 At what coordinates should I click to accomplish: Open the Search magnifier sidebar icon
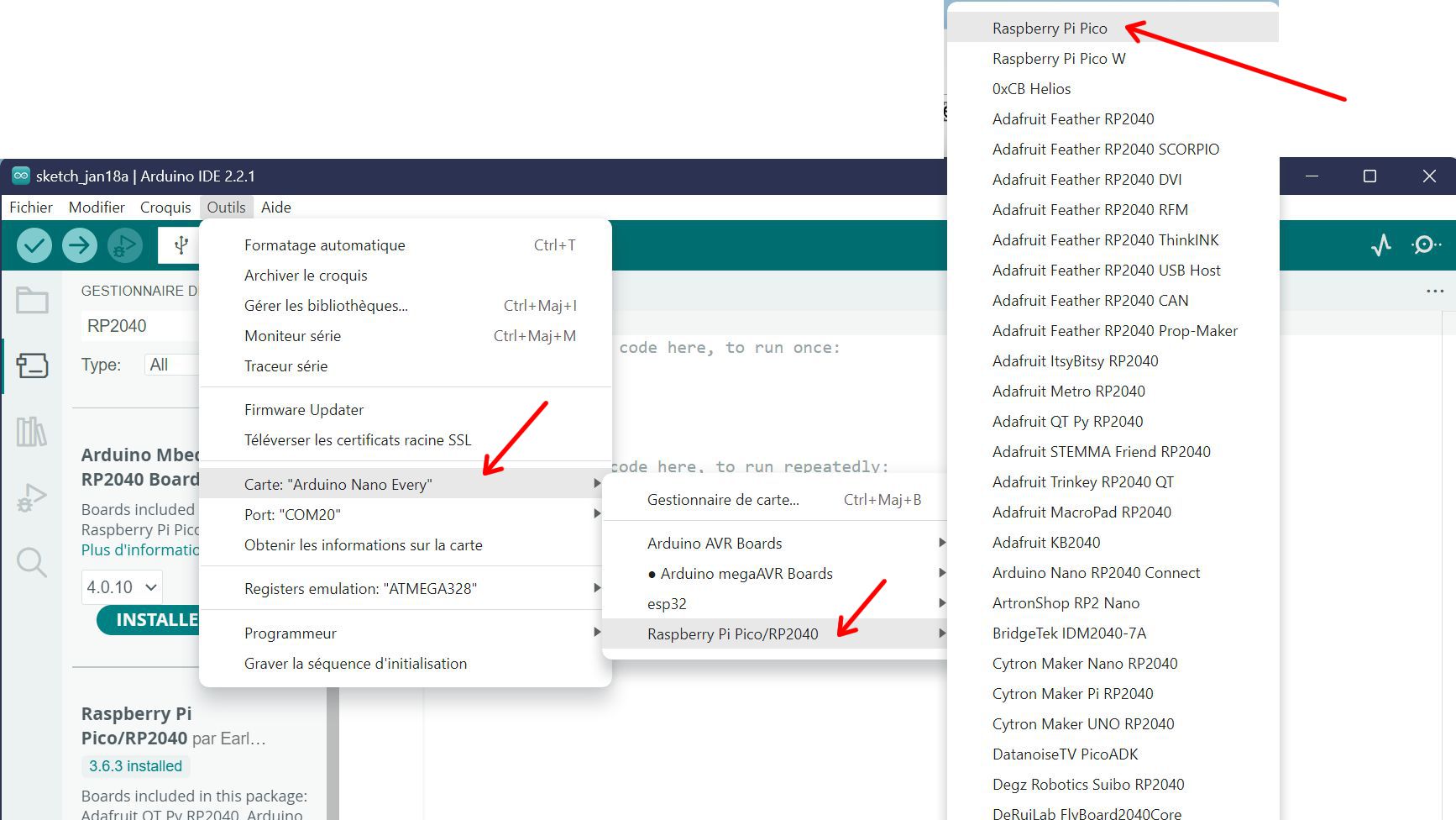(32, 562)
